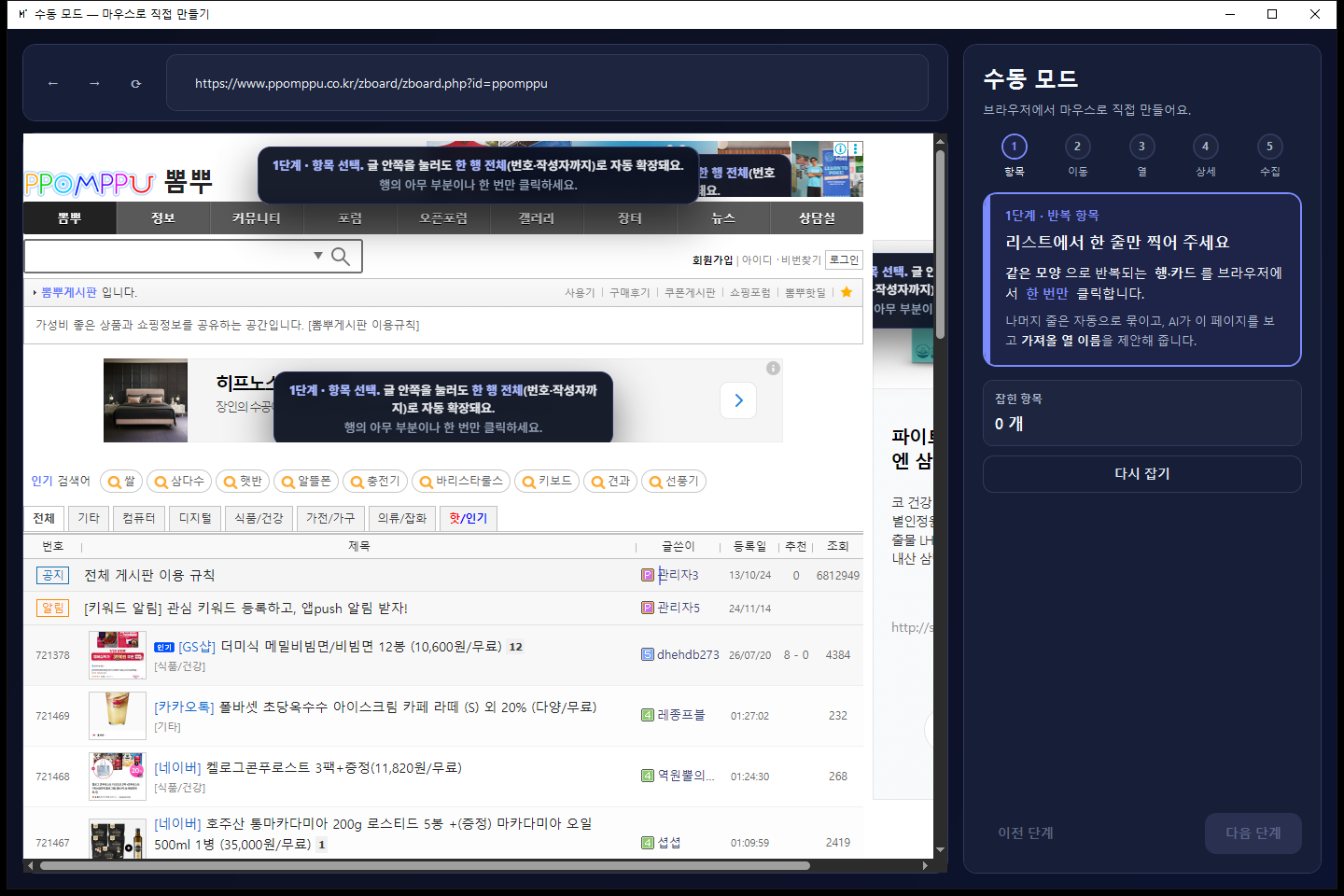Open the 전체 게시판 이용 규칙 notice
Viewport: 1344px width, 896px height.
pyautogui.click(x=149, y=576)
